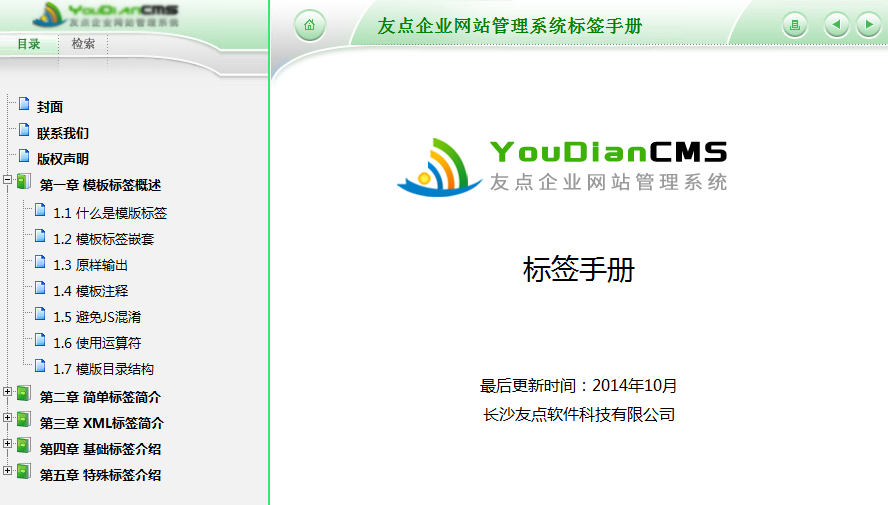
Task: Click page icon beside 1.3 原样输出
Action: coord(40,263)
